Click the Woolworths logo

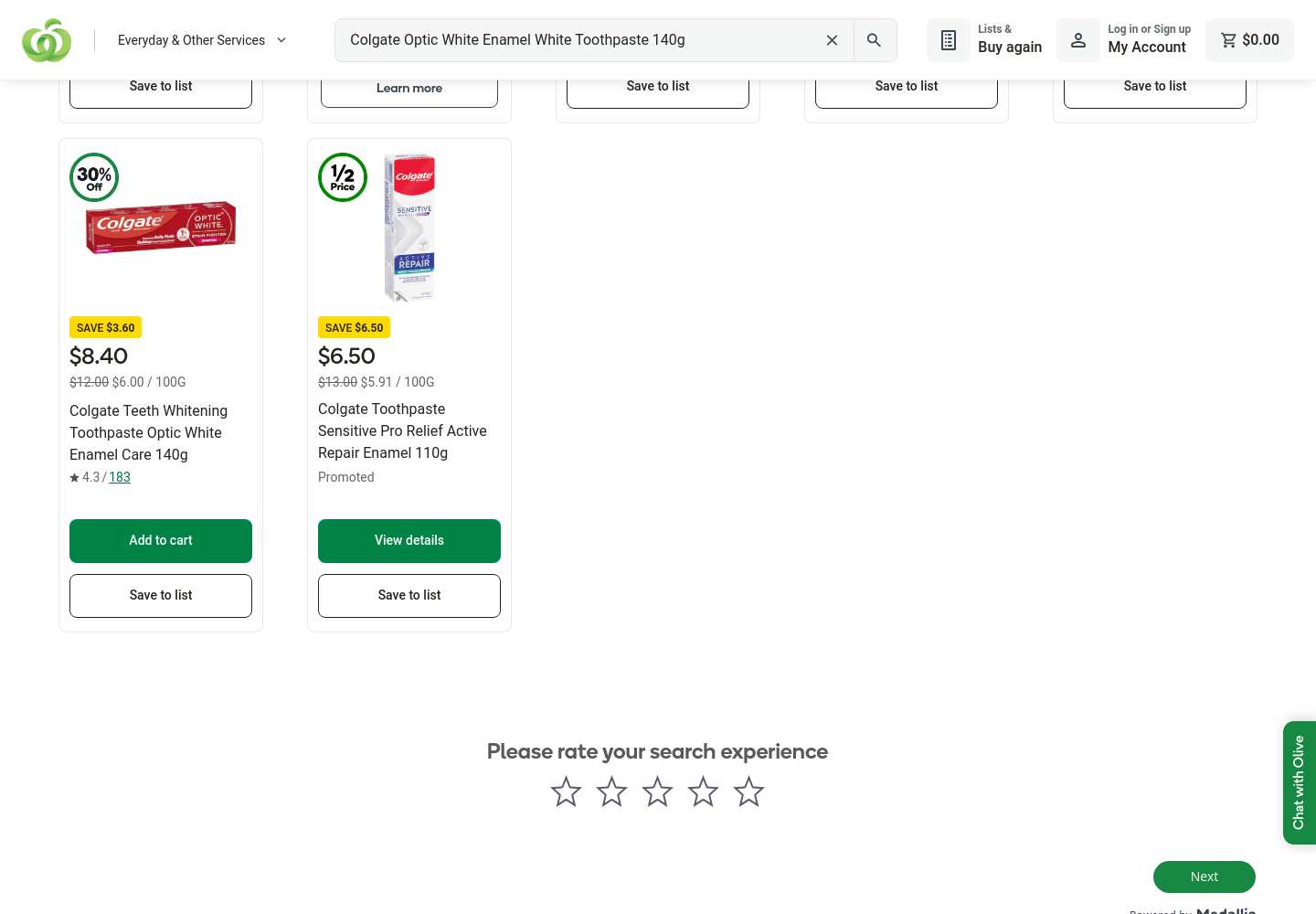point(47,40)
